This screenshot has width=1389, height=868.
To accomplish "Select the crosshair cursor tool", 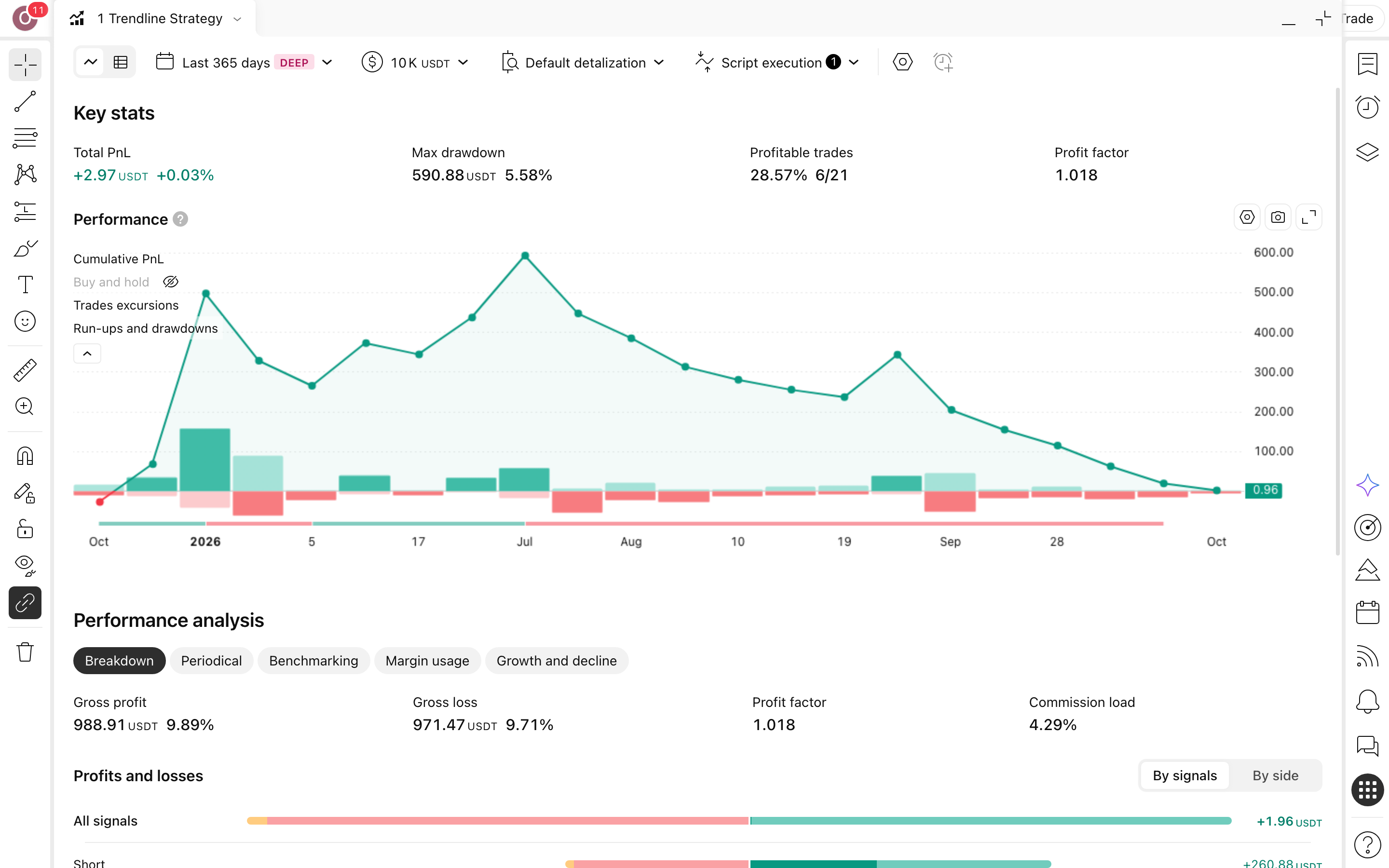I will 25,65.
